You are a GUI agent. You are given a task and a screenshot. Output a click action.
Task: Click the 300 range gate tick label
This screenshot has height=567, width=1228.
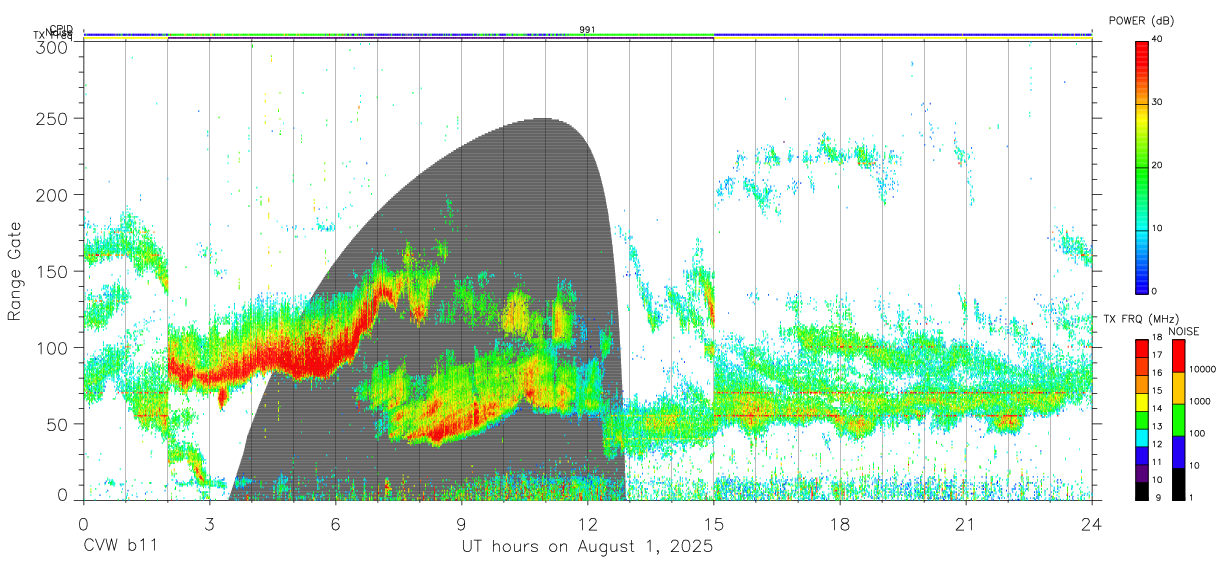click(53, 46)
